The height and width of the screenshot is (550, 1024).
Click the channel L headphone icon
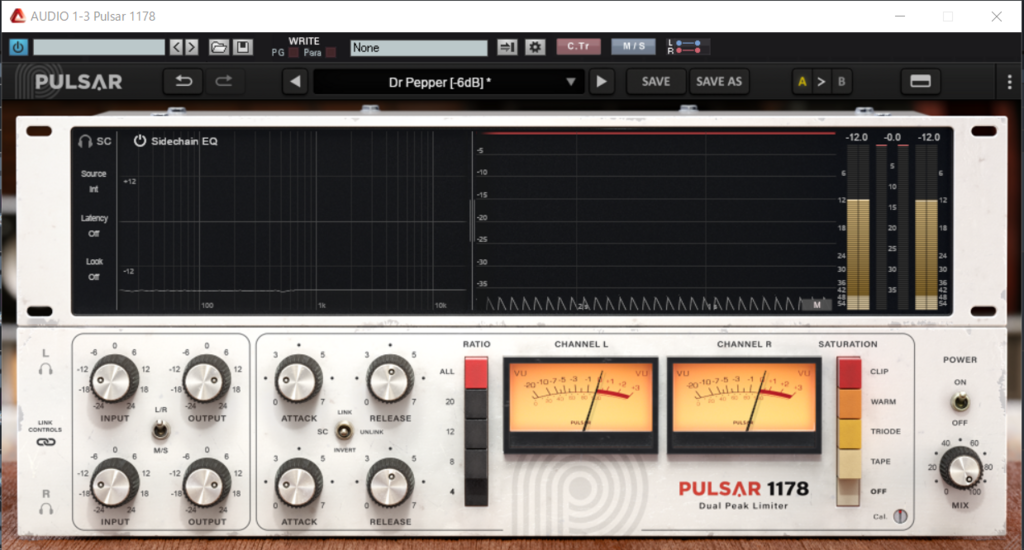click(x=45, y=369)
